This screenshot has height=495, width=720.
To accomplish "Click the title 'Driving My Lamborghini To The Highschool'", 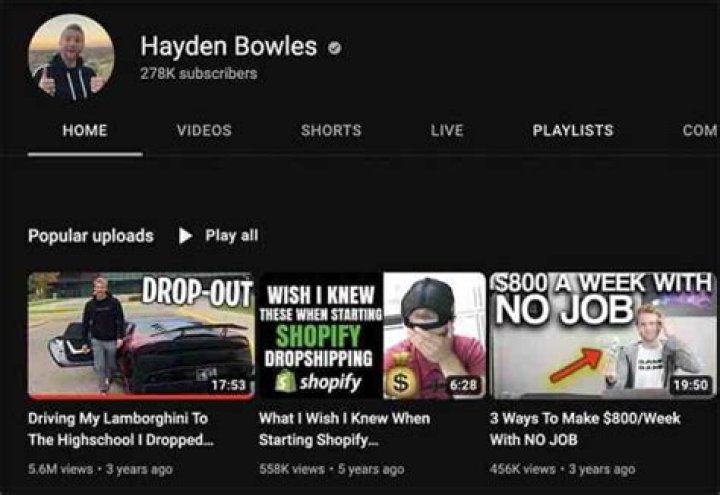I will [121, 429].
